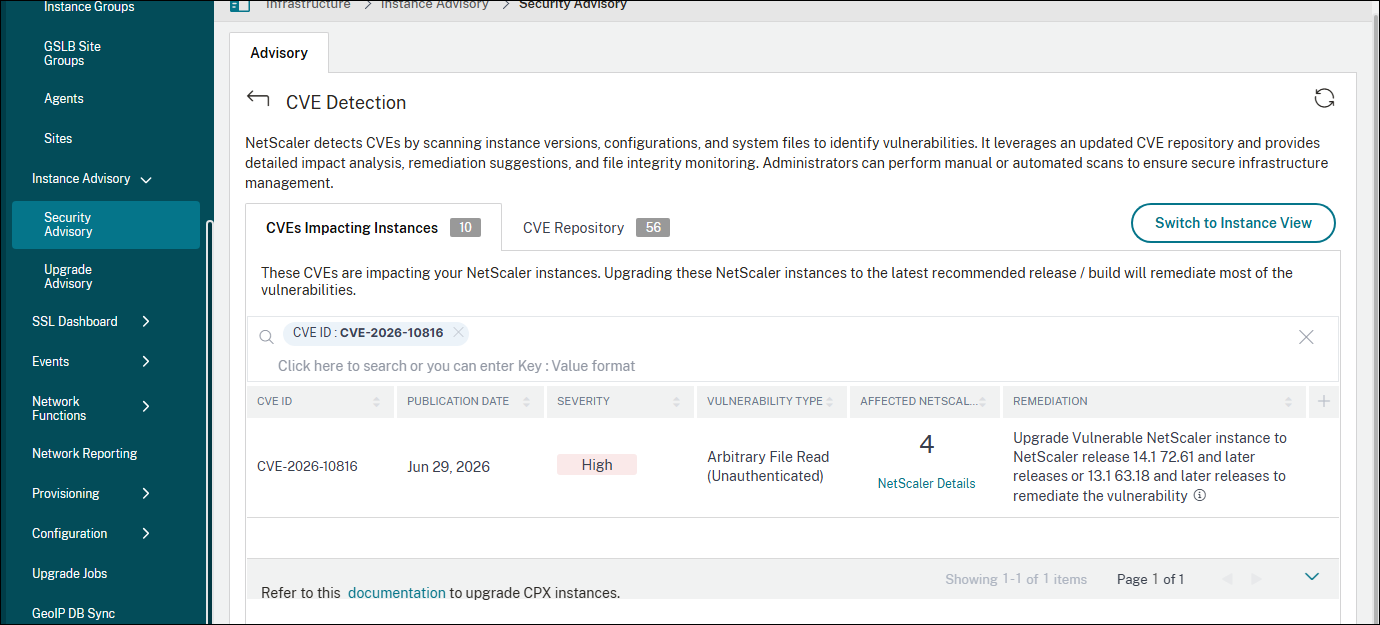Sort by Publication Date column
Viewport: 1380px width, 625px height.
tap(528, 401)
